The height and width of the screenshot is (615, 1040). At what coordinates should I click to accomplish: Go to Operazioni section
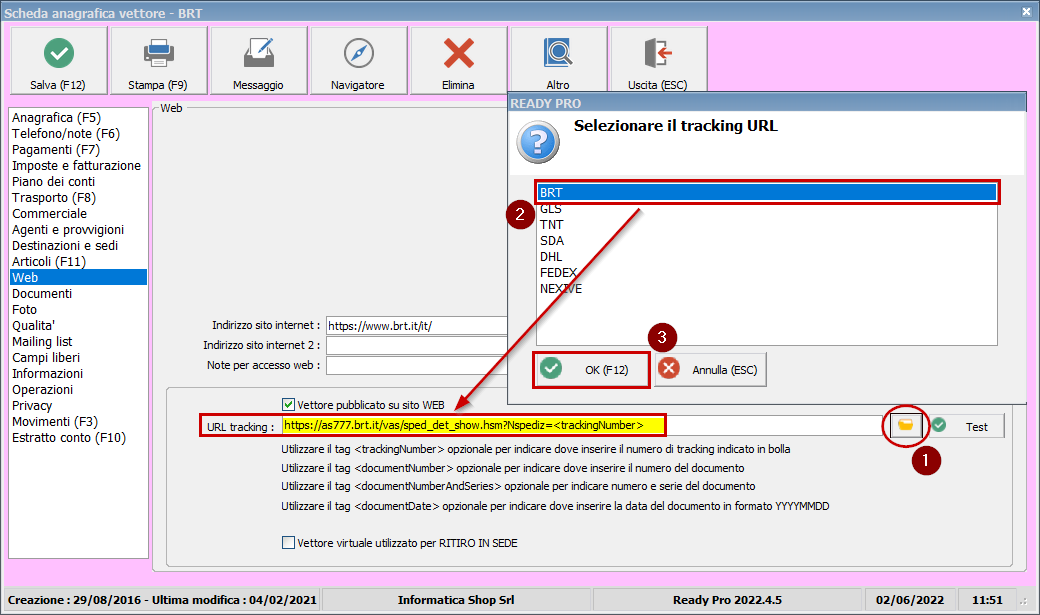pos(78,389)
